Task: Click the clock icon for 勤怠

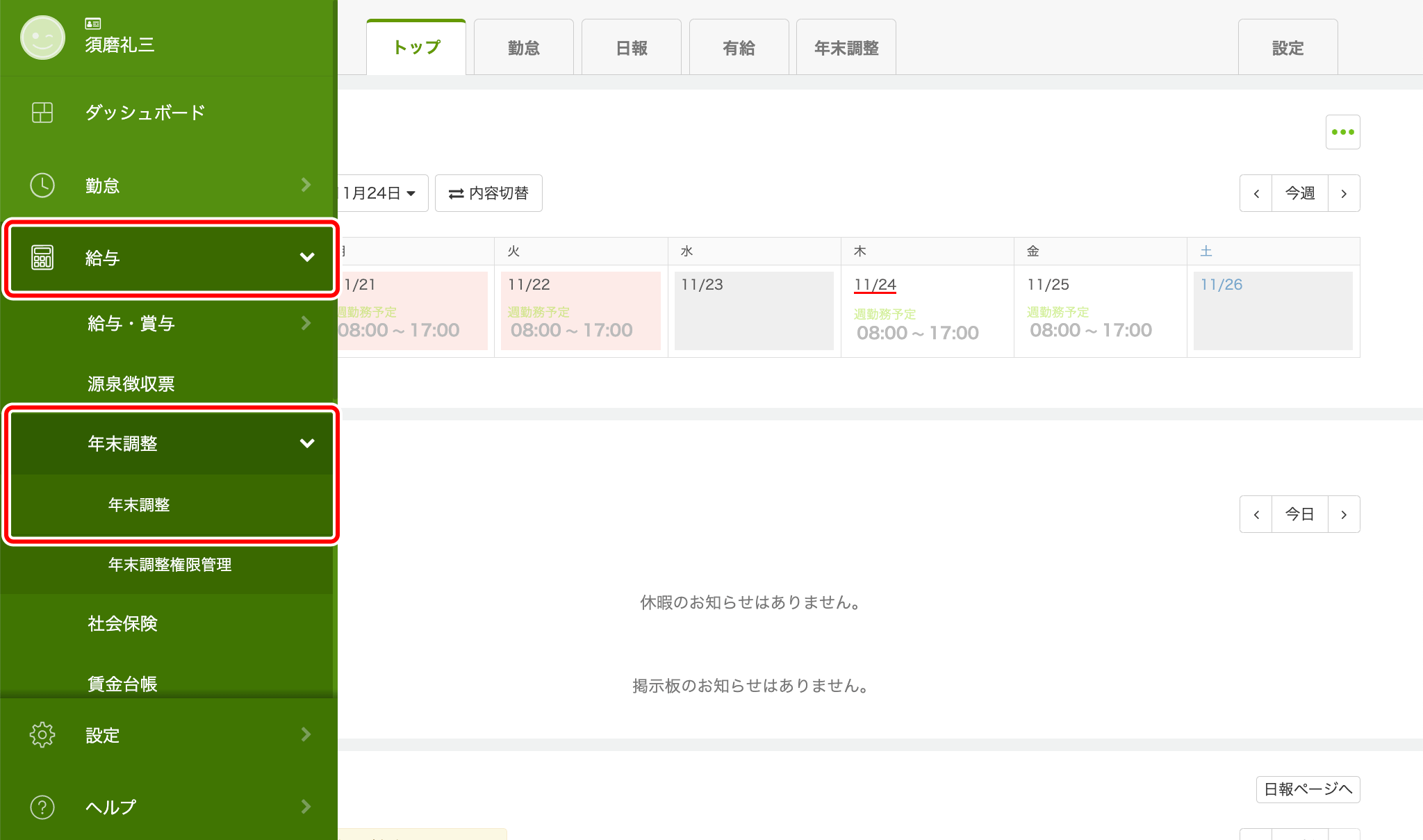Action: click(42, 186)
